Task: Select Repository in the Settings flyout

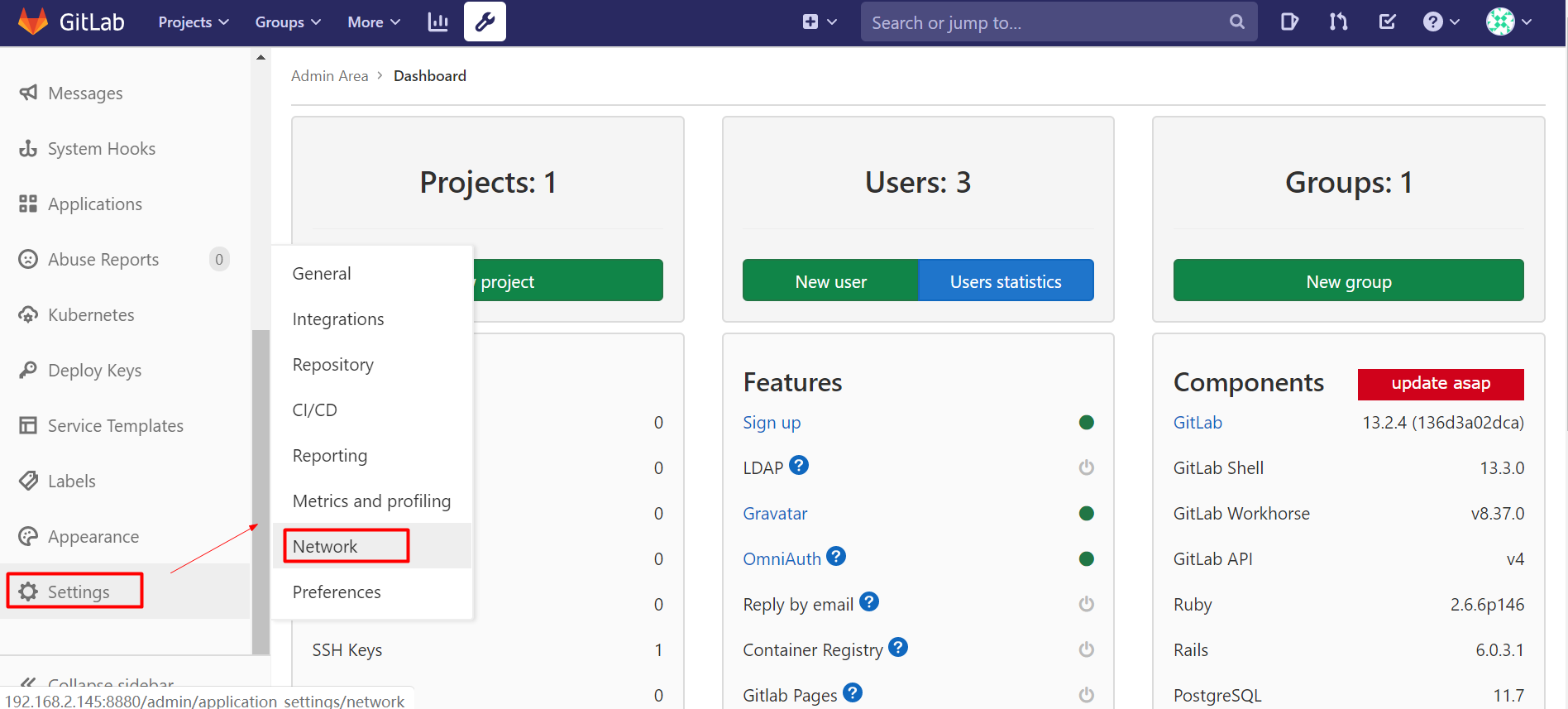Action: 372,364
